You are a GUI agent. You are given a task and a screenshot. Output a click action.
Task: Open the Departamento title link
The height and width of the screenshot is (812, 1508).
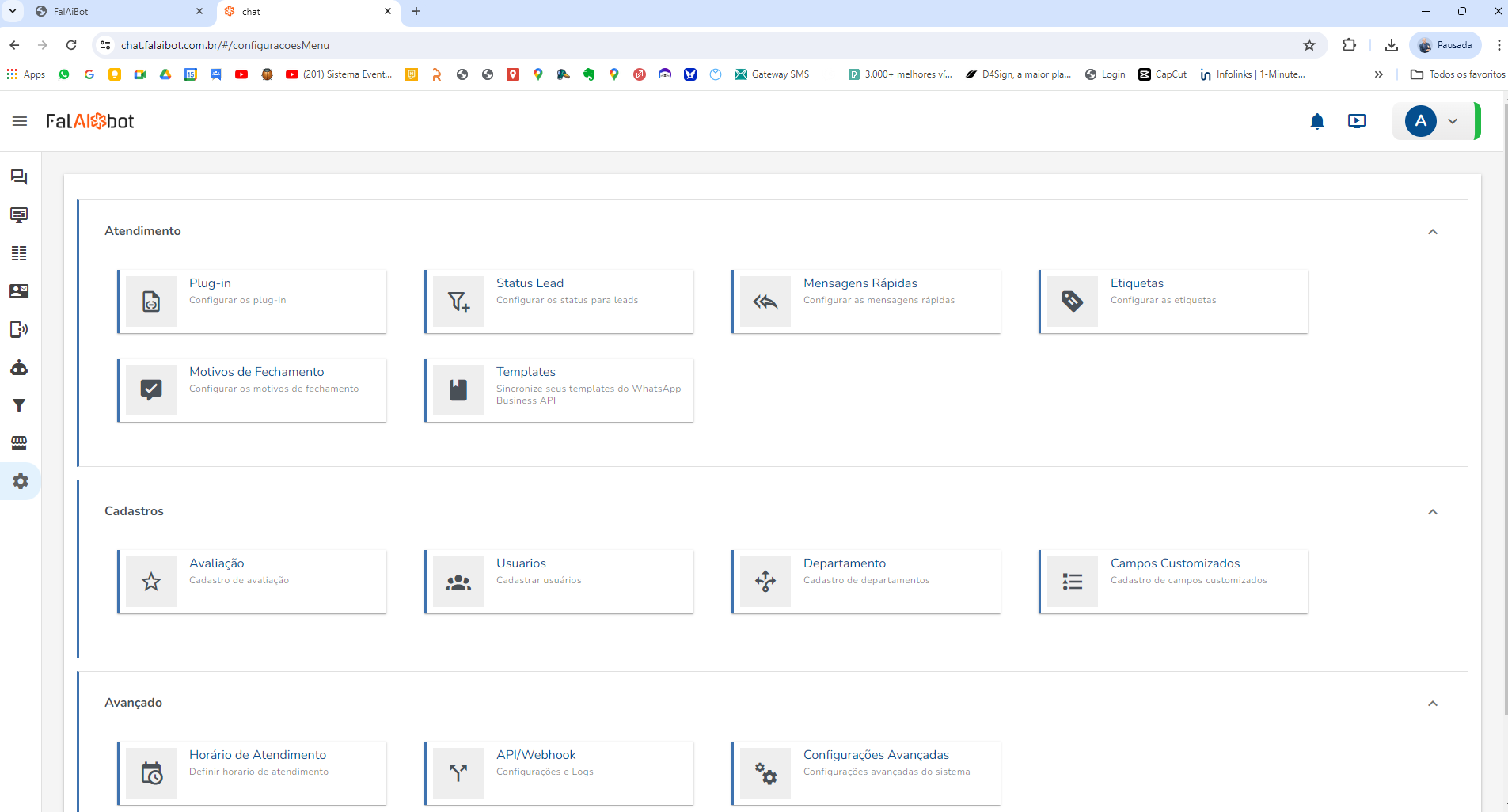(x=845, y=563)
